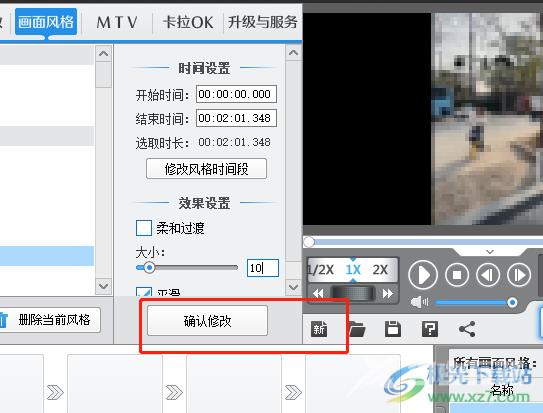543x413 pixels.
Task: Open the 卡拉OK tab
Action: [x=188, y=23]
